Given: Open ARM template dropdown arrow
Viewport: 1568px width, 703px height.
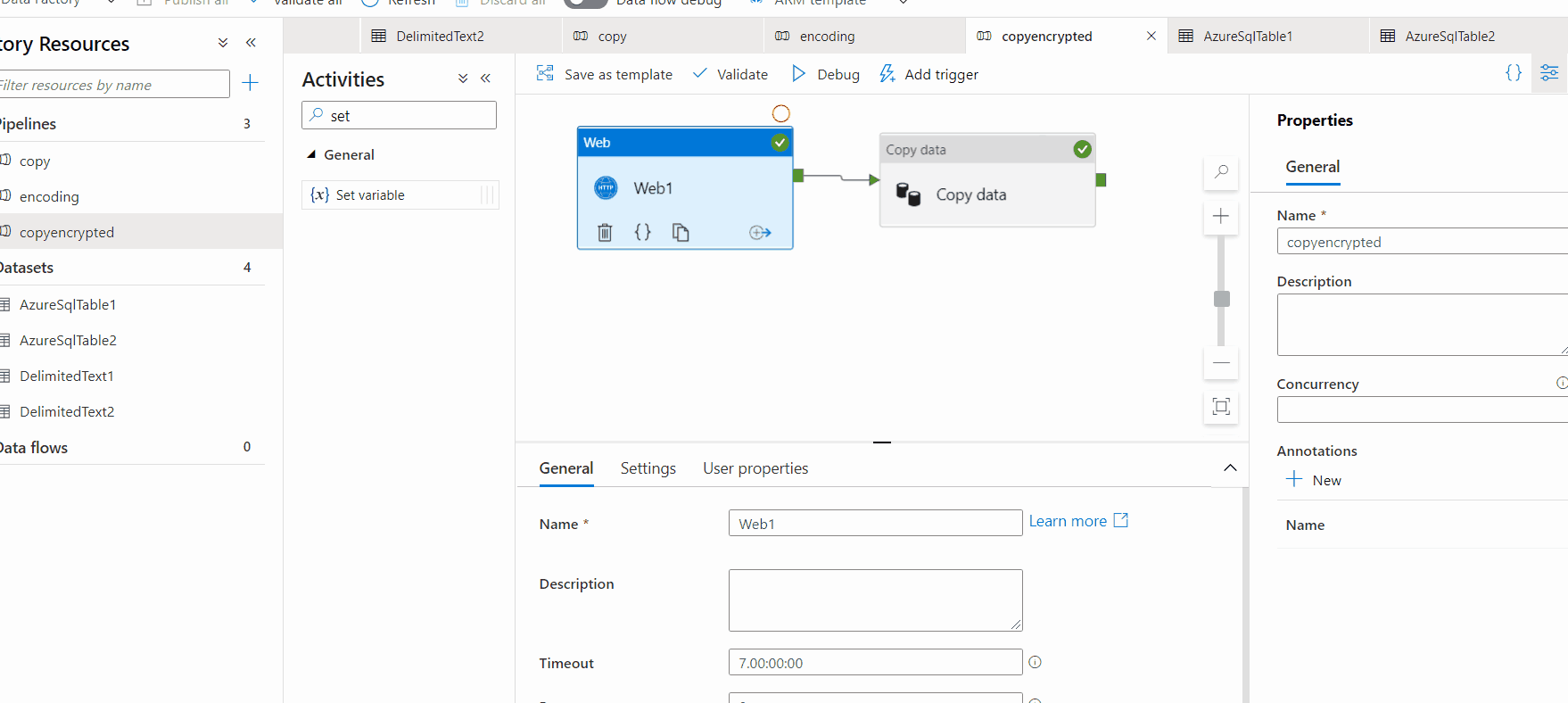Looking at the screenshot, I should point(903,3).
